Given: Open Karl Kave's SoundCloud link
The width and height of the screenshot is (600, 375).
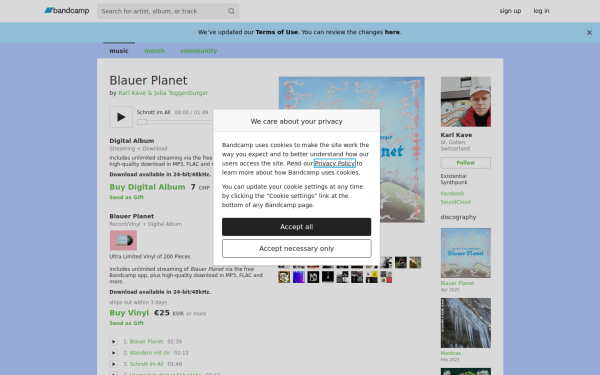Looking at the screenshot, I should click(455, 202).
